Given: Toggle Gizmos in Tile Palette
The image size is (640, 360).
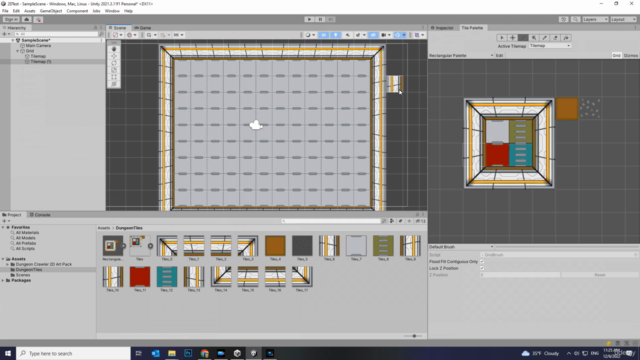Looking at the screenshot, I should point(631,56).
